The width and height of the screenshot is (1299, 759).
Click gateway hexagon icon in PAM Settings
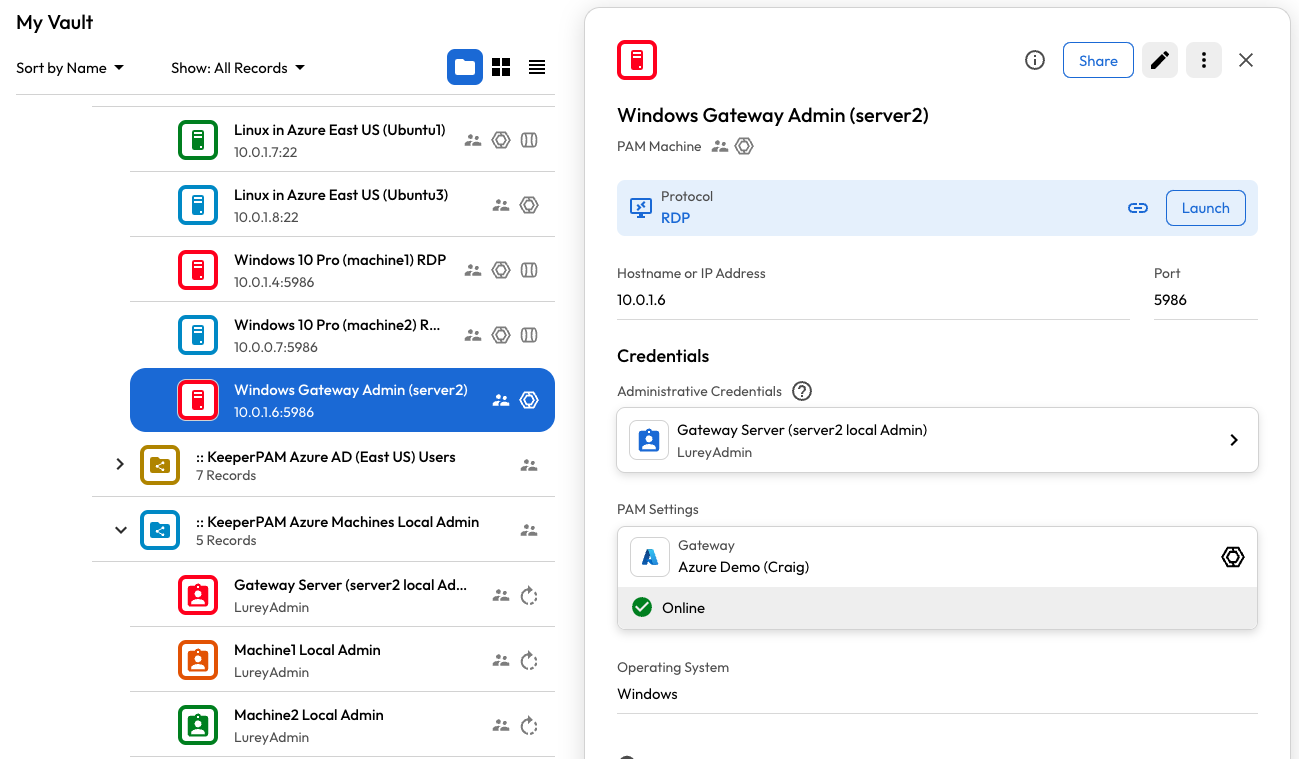coord(1232,557)
